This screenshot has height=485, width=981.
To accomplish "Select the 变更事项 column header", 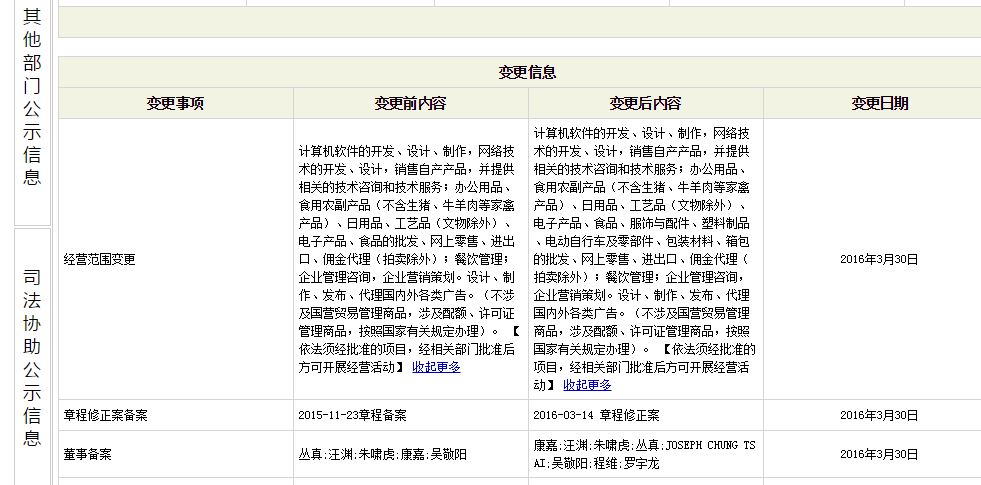I will click(175, 103).
